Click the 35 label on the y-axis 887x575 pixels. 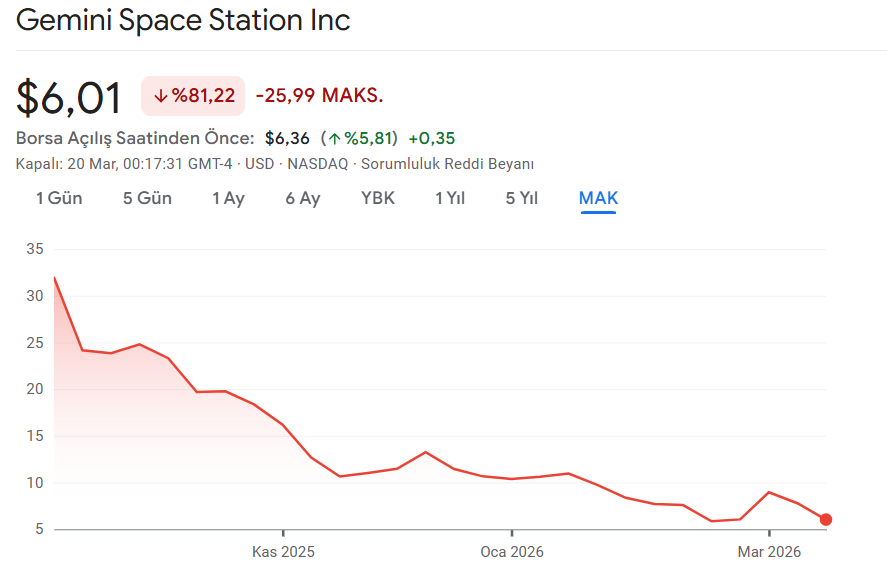[35, 249]
